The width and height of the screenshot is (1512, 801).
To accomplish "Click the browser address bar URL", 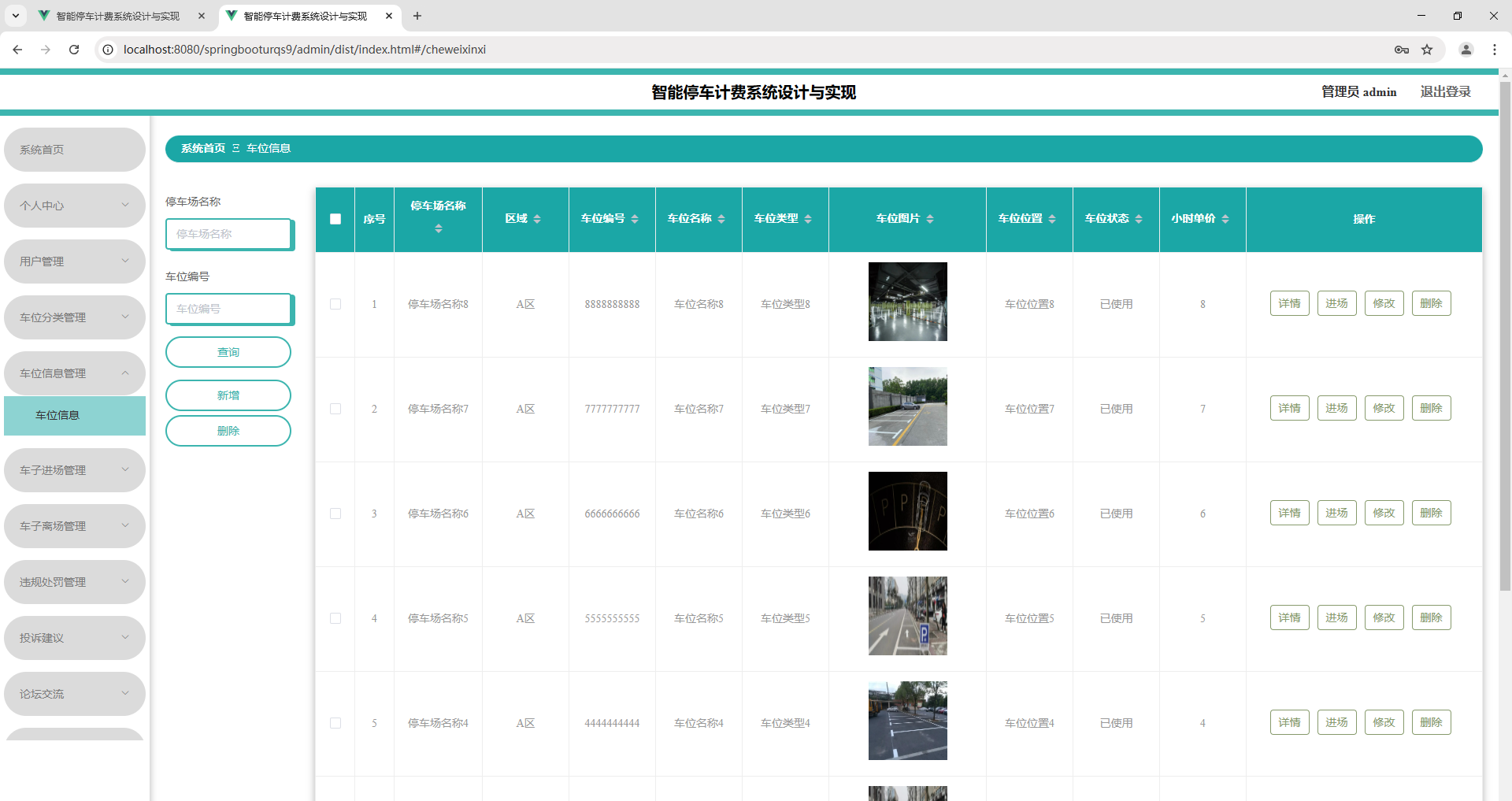I will 305,50.
